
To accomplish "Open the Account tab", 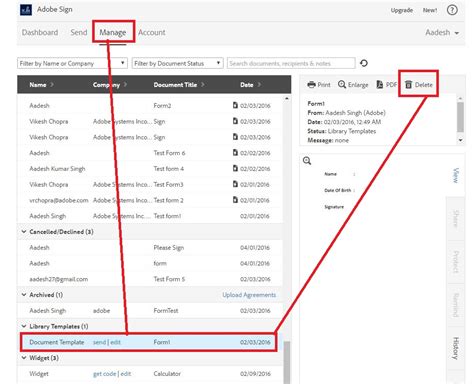I will point(152,32).
